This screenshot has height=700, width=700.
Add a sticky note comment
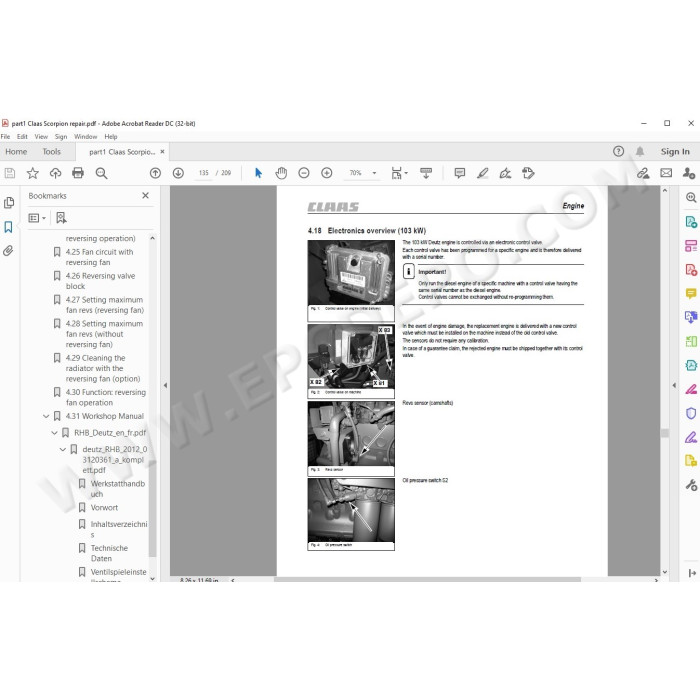(x=459, y=173)
